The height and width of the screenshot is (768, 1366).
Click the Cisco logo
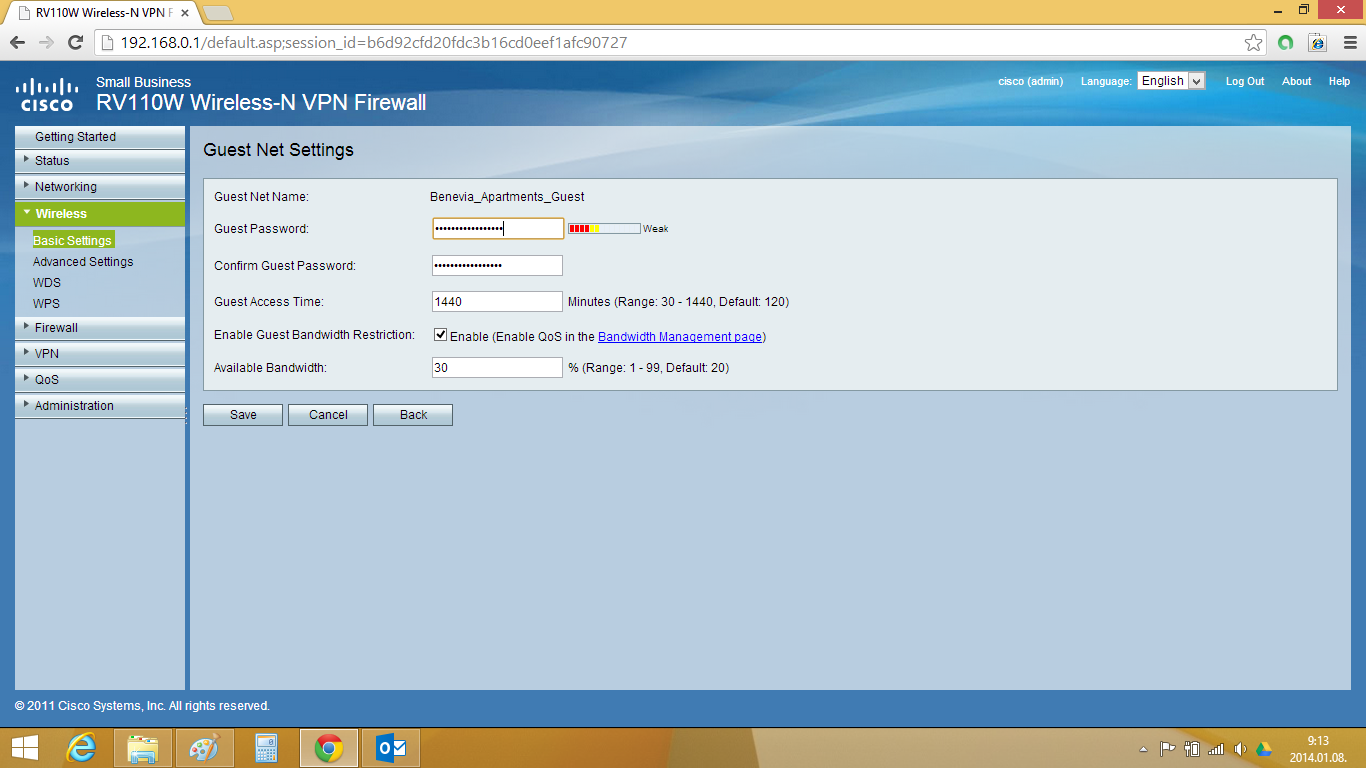[x=46, y=93]
